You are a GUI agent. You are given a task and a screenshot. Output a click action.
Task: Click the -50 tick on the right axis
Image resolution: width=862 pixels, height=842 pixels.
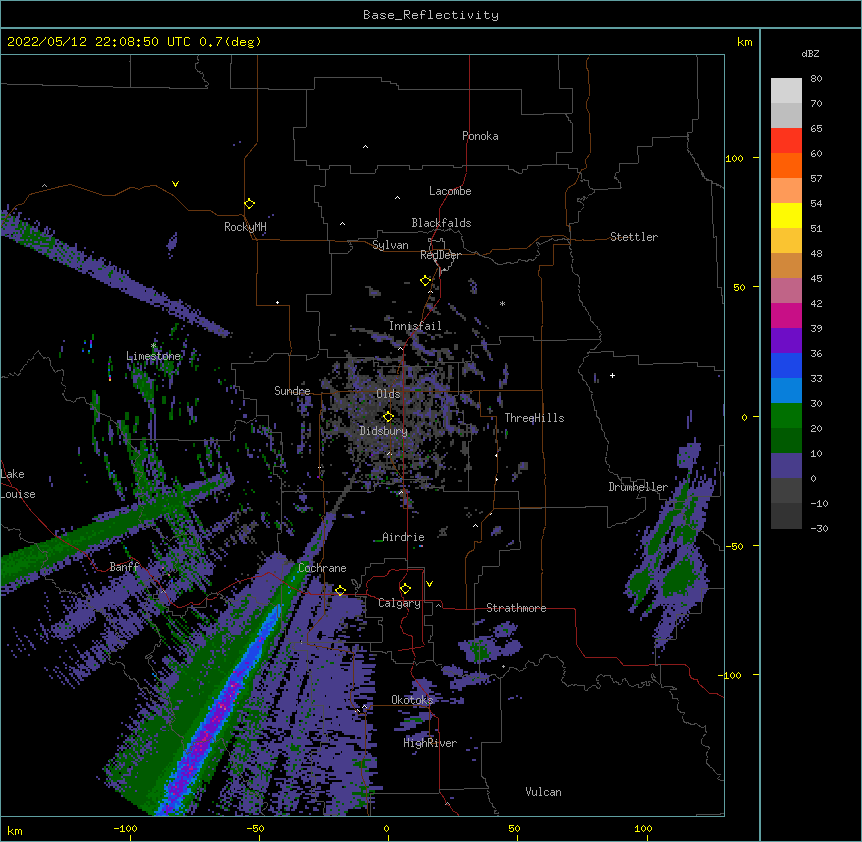tap(734, 546)
